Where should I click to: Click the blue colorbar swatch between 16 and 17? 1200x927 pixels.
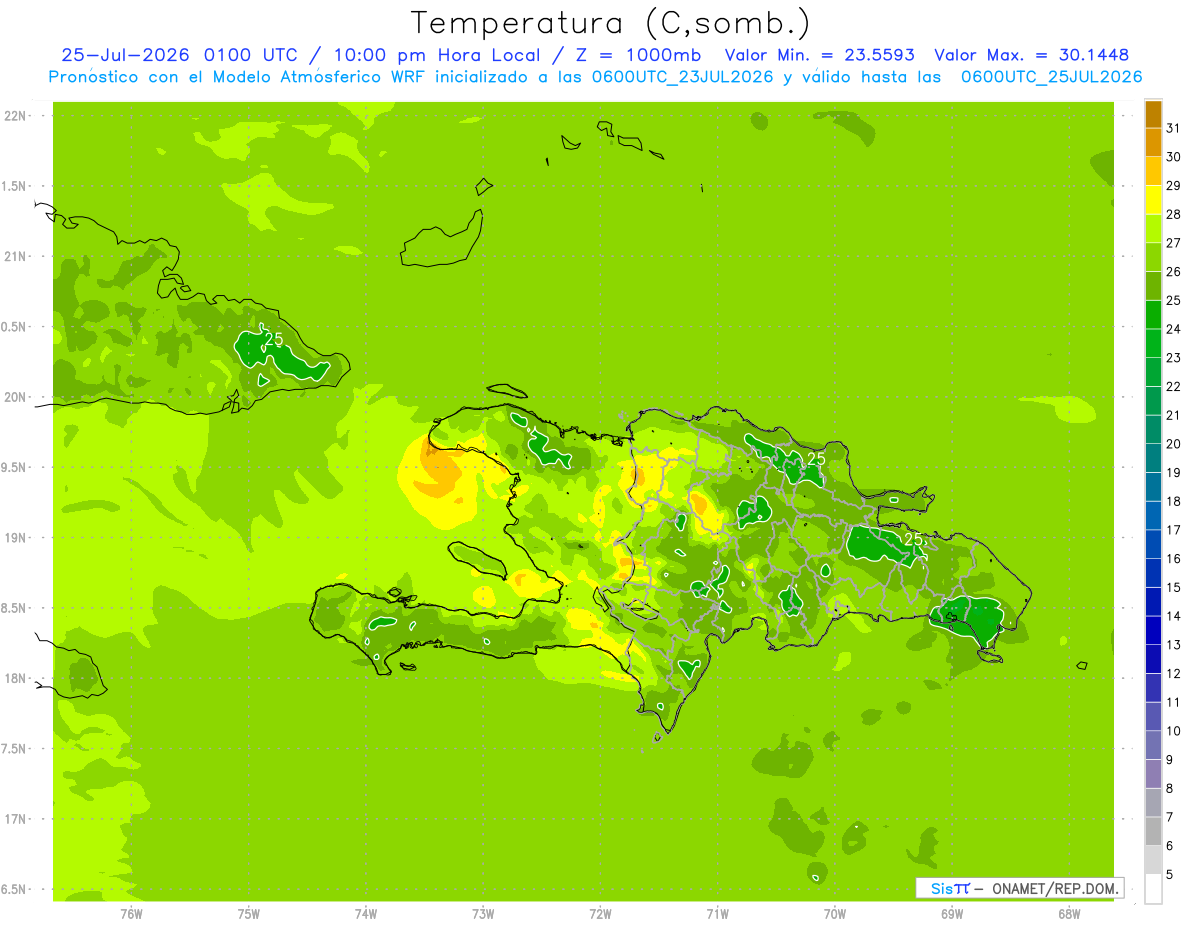click(x=1153, y=545)
